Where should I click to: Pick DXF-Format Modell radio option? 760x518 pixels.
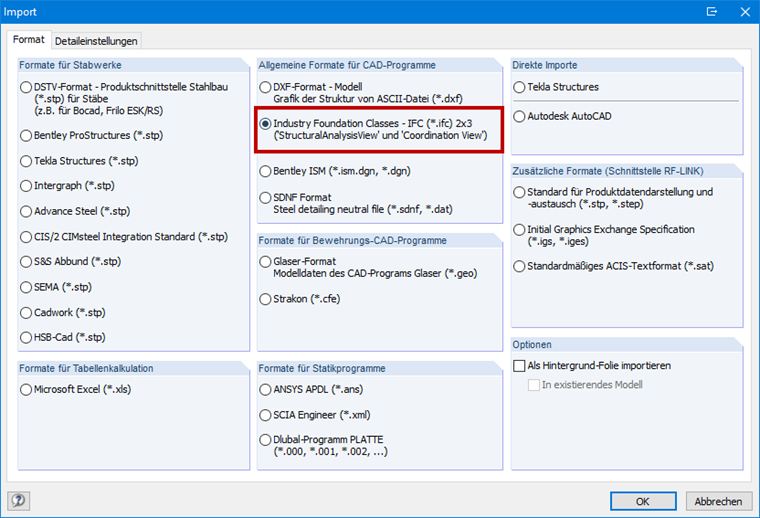pos(265,88)
